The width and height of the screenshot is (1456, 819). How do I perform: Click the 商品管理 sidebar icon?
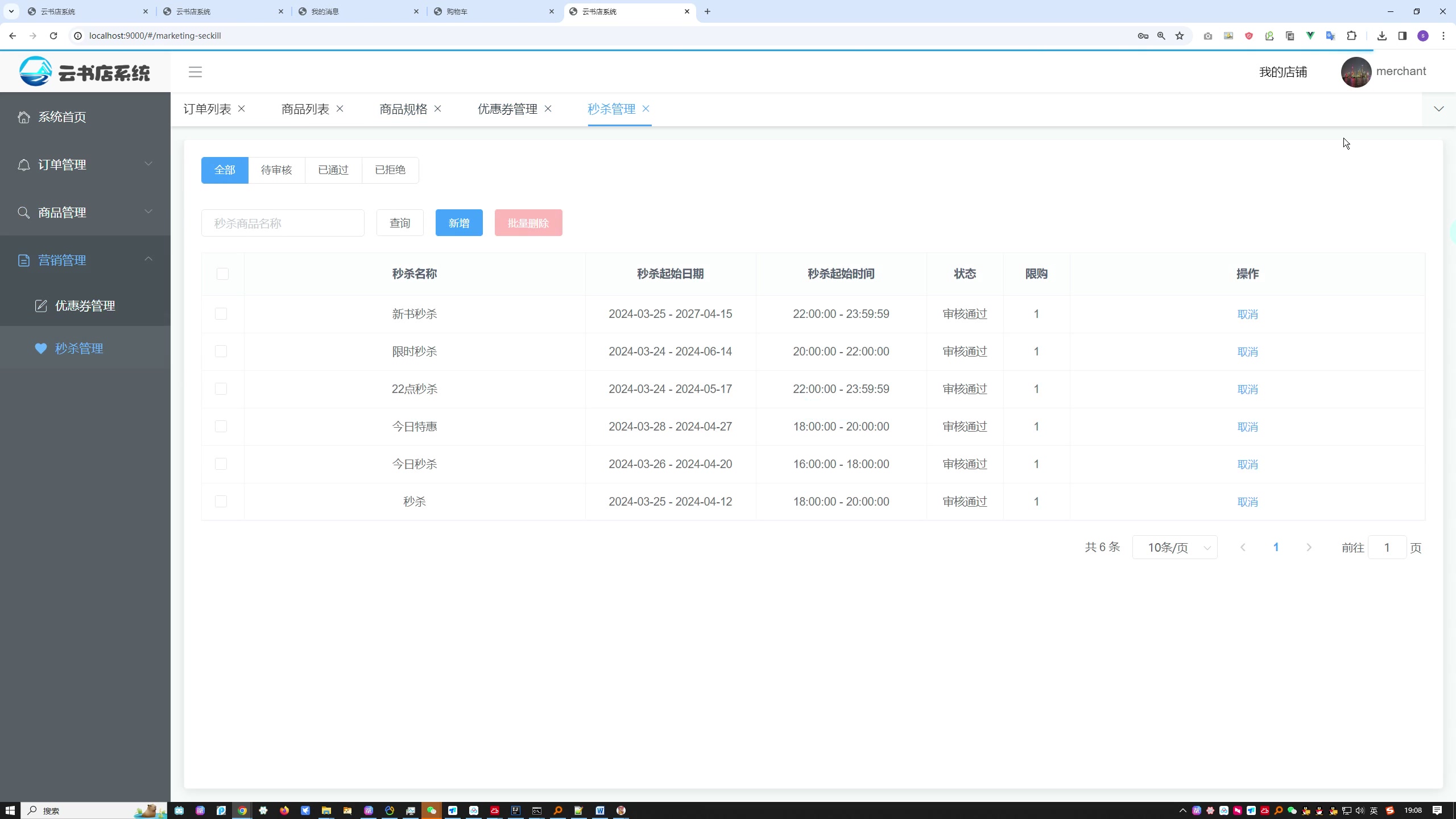coord(25,213)
